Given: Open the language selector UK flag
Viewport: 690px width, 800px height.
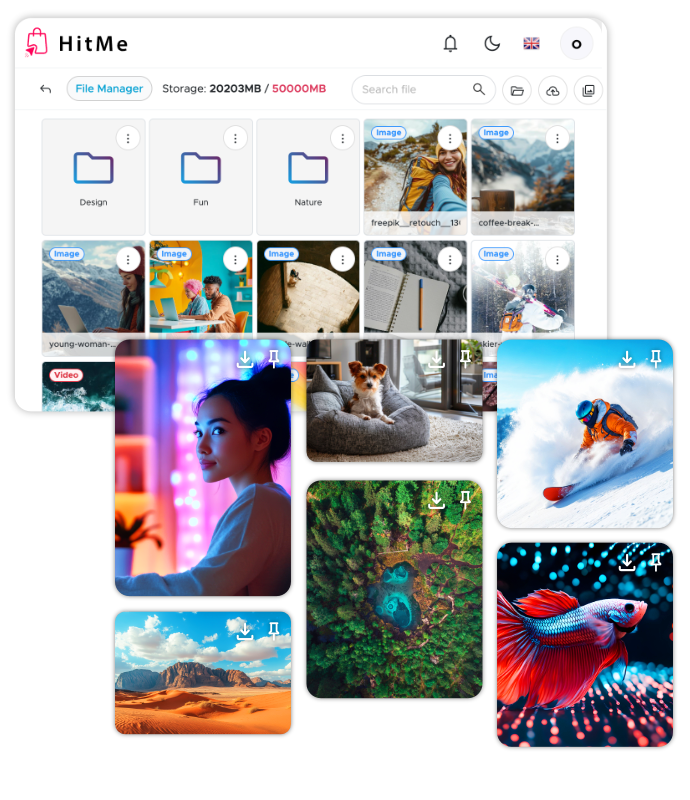Looking at the screenshot, I should pos(532,43).
